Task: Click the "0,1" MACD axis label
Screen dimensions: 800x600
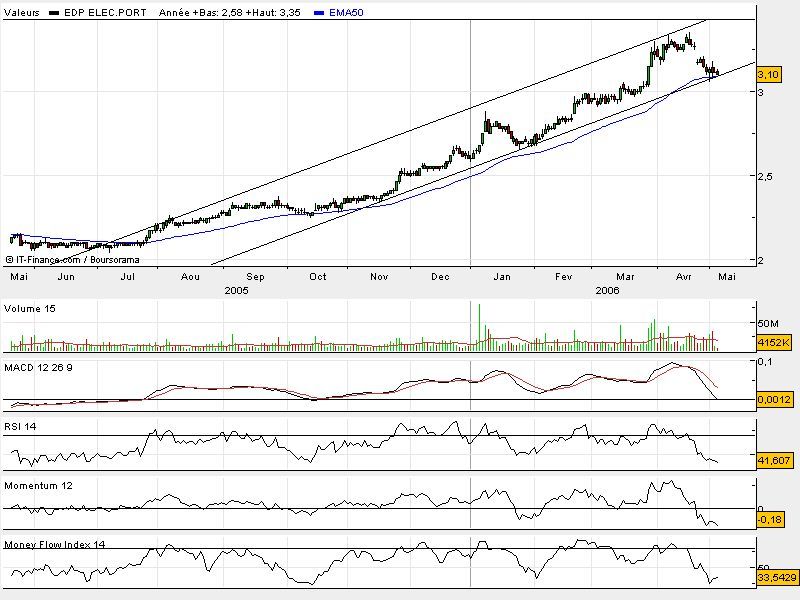Action: click(x=765, y=362)
